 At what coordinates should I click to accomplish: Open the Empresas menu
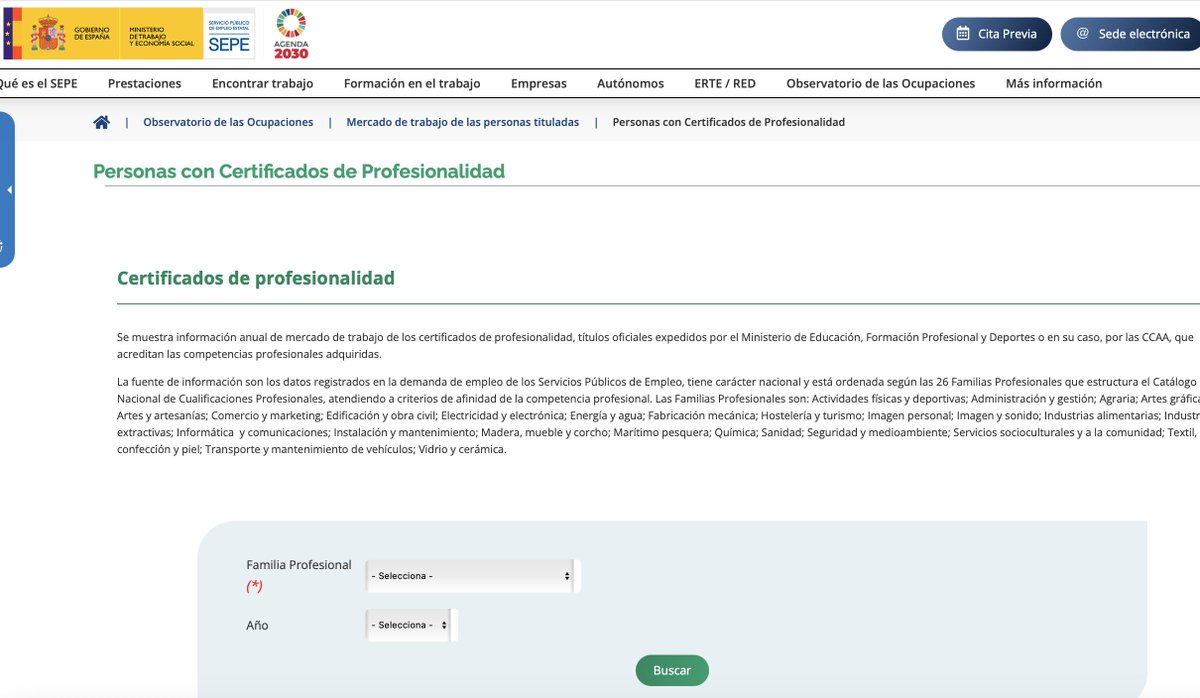point(539,84)
